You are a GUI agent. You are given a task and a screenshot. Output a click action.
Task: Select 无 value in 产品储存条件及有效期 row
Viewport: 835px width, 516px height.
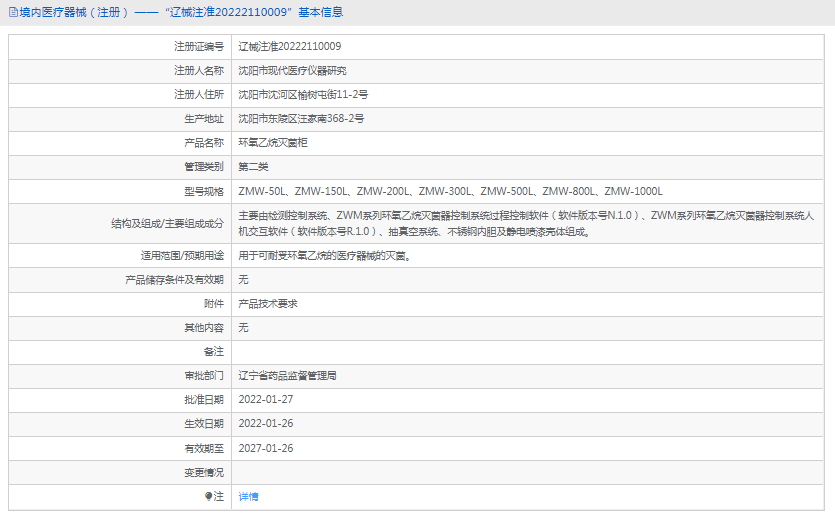(x=243, y=280)
